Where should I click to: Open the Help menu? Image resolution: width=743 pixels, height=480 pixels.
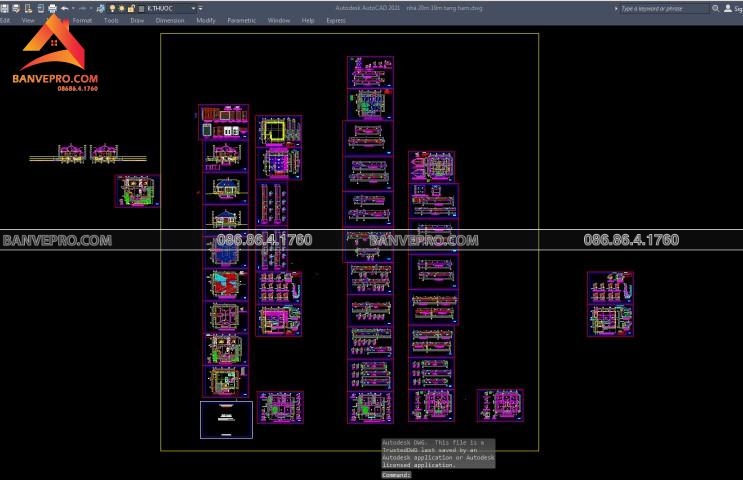[x=308, y=20]
